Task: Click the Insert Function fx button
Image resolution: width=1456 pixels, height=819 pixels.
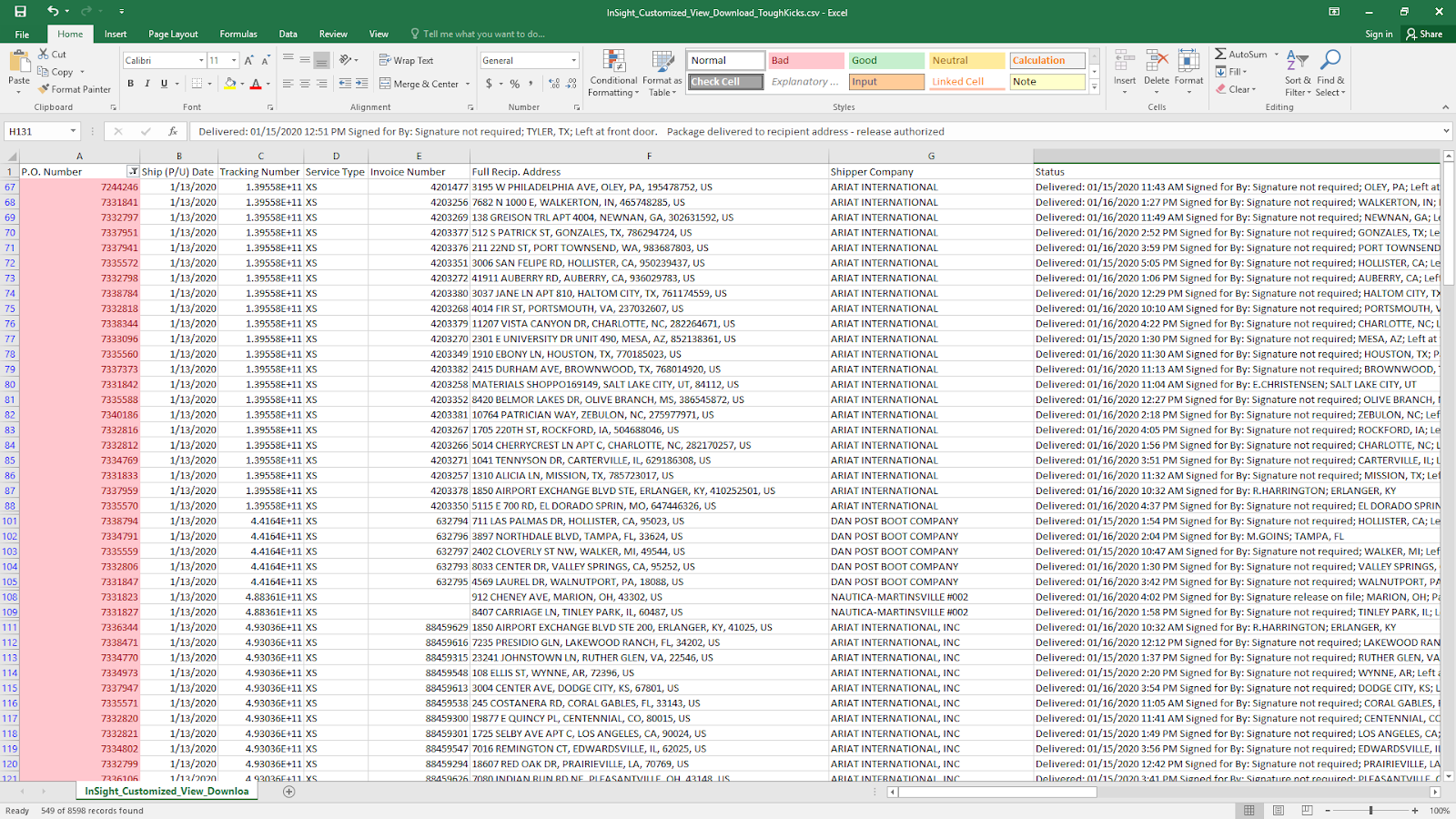Action: [172, 132]
